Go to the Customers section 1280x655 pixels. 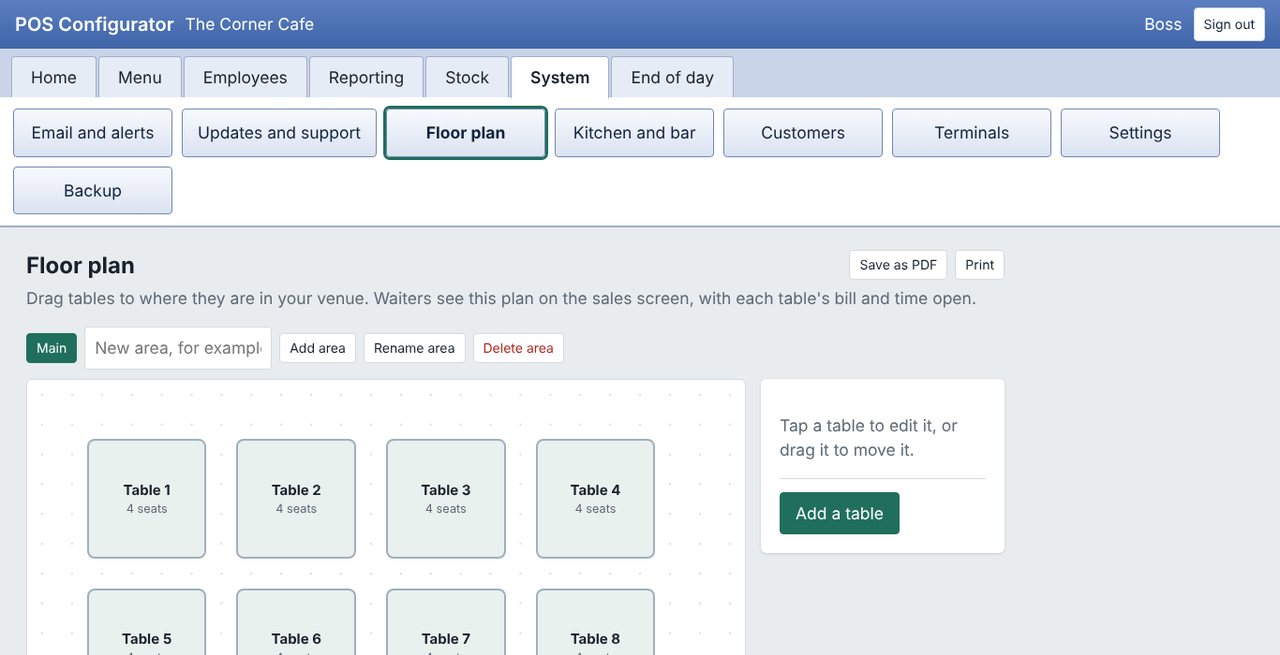[x=803, y=133]
